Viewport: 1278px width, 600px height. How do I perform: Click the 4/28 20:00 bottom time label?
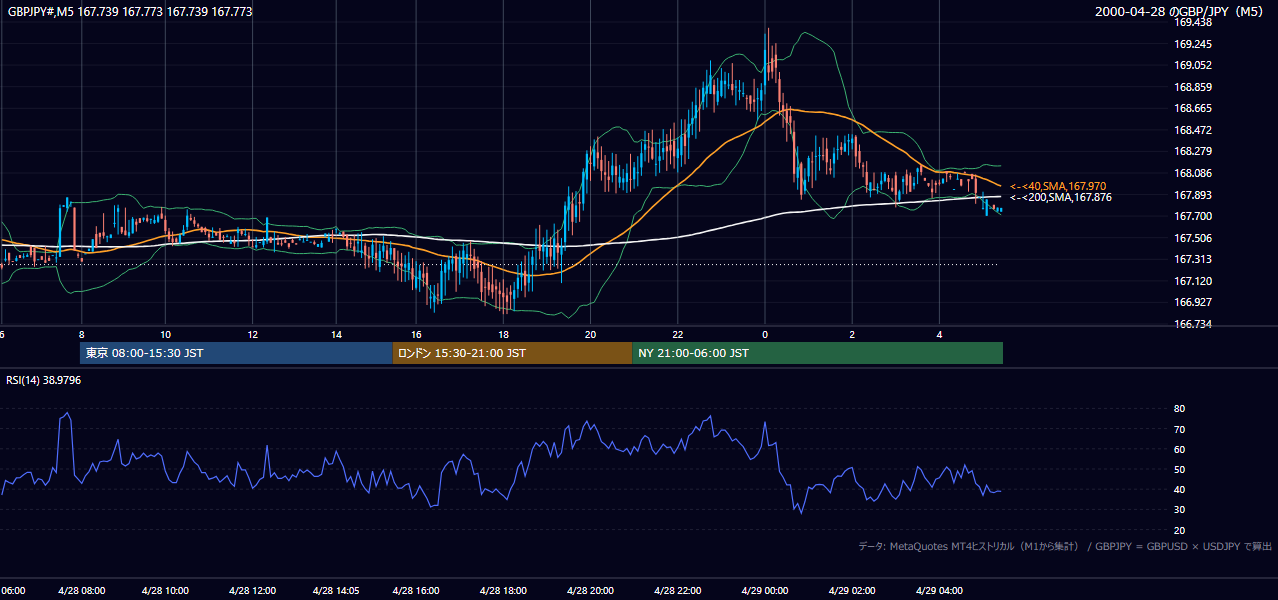point(591,590)
